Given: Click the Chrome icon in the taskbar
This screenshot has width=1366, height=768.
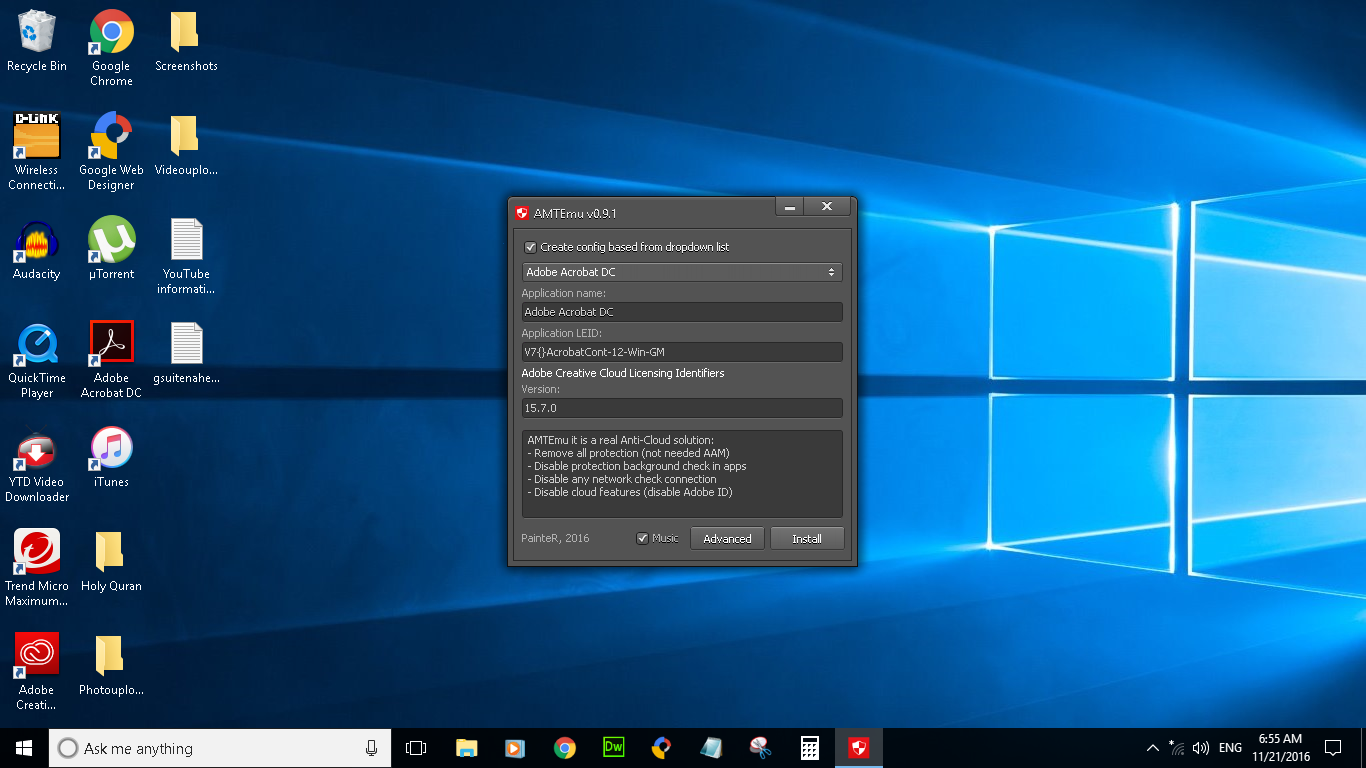Looking at the screenshot, I should point(564,748).
